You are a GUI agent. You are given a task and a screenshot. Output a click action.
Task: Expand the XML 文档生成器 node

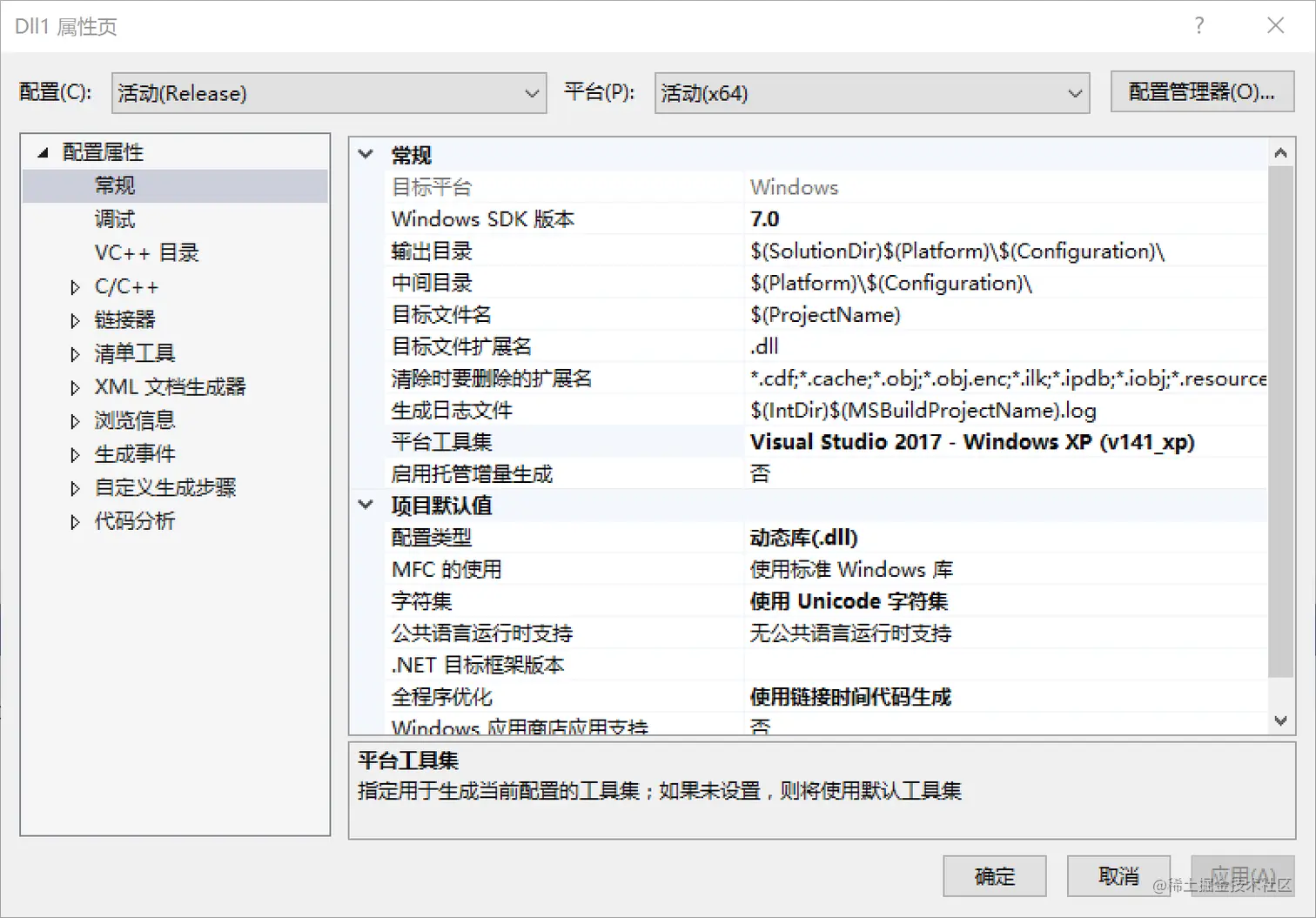pyautogui.click(x=75, y=386)
